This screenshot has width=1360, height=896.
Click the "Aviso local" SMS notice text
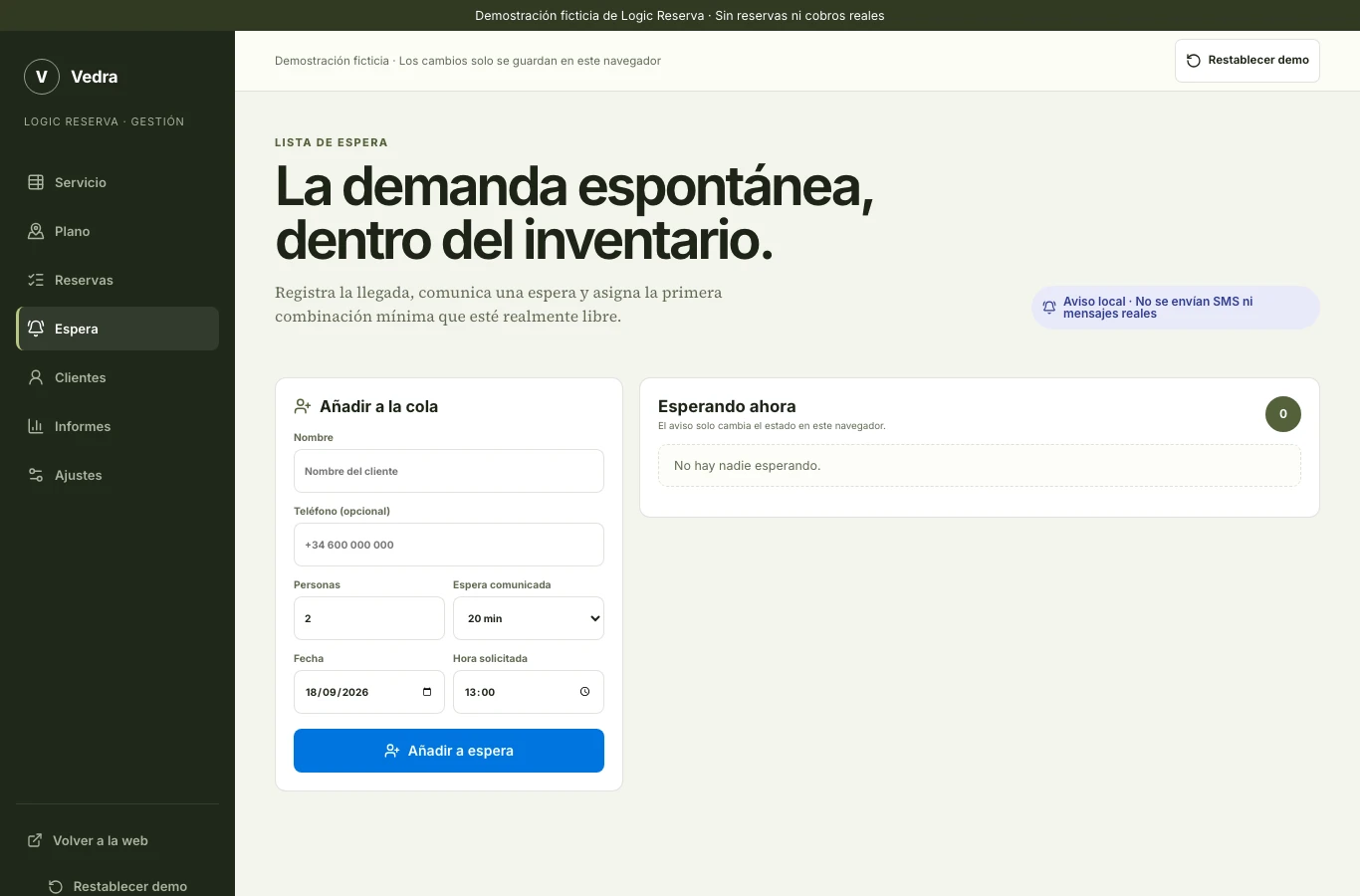[x=1158, y=308]
